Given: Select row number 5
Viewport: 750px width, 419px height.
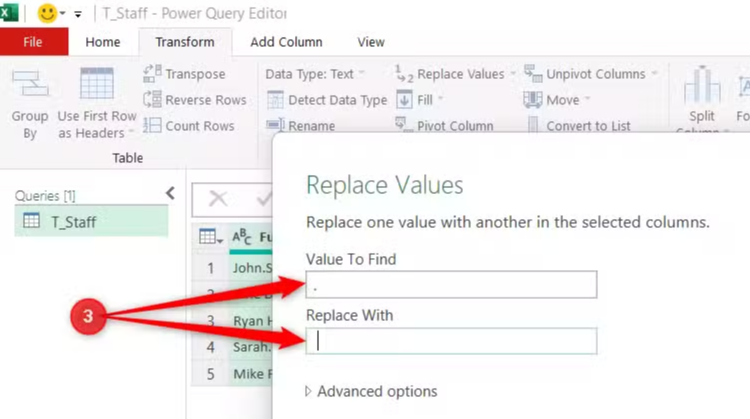Looking at the screenshot, I should tap(210, 374).
